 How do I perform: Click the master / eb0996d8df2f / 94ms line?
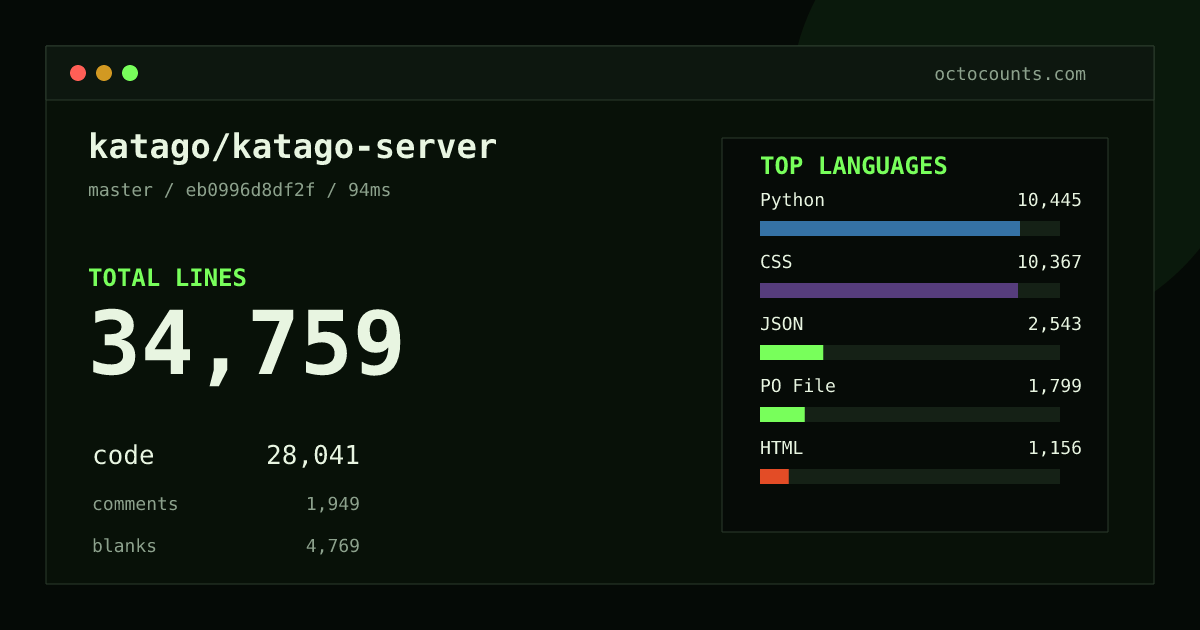[x=240, y=190]
